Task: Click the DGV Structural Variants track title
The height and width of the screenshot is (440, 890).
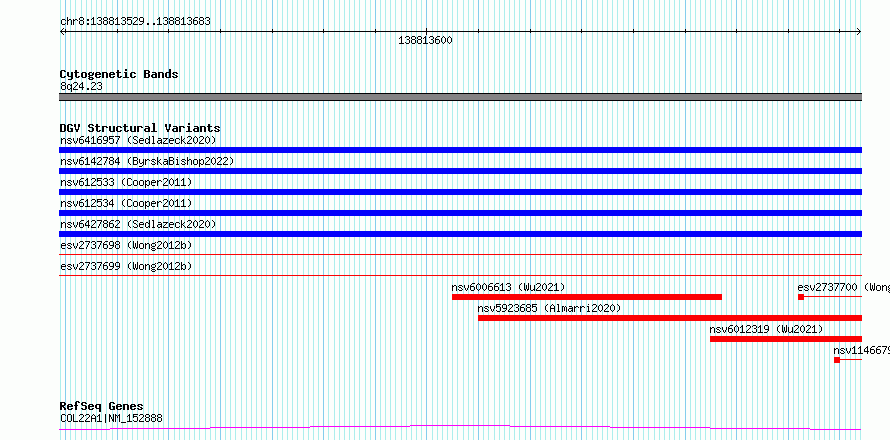Action: 140,128
